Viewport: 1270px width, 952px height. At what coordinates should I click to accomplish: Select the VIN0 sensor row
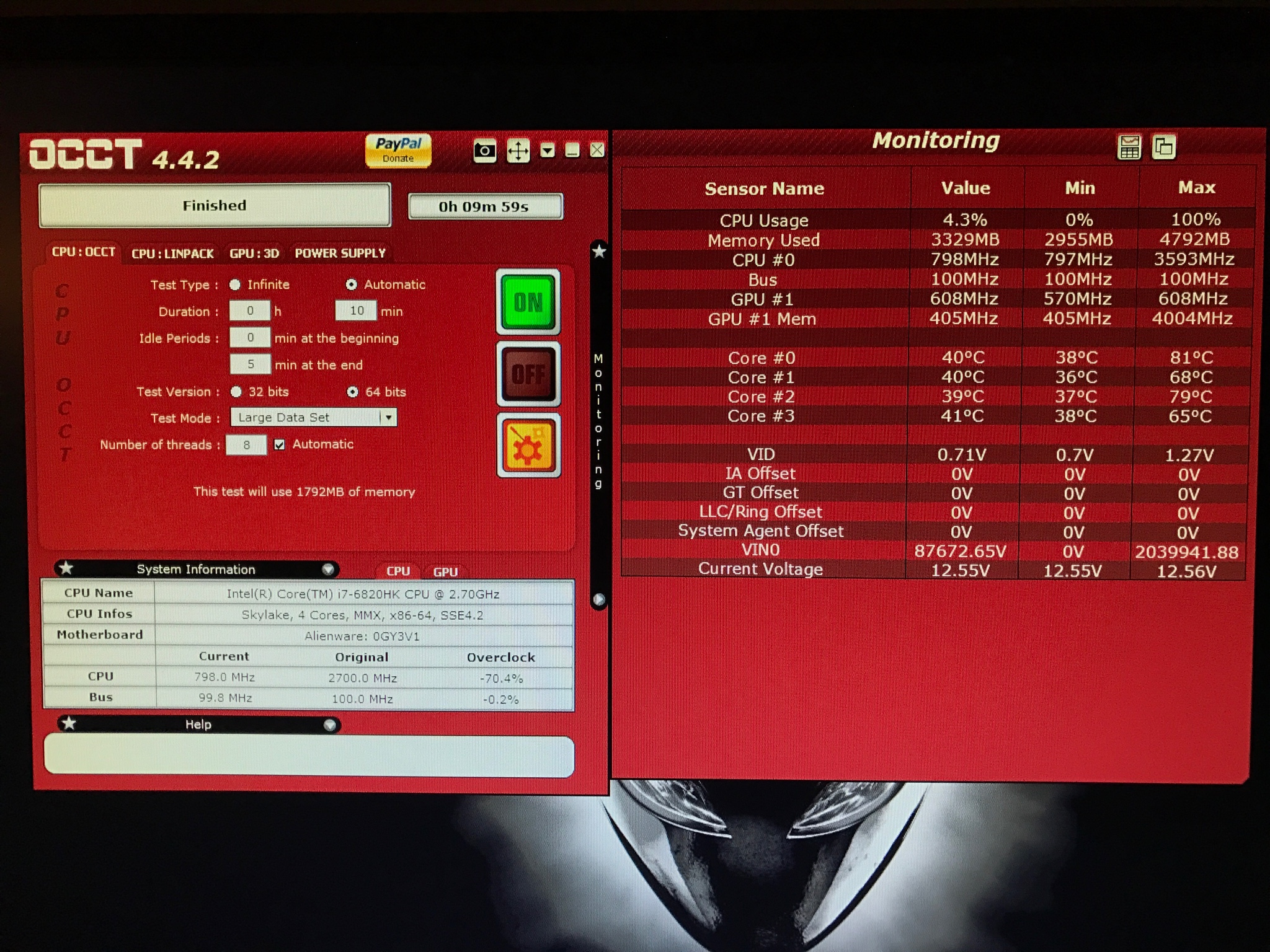934,550
